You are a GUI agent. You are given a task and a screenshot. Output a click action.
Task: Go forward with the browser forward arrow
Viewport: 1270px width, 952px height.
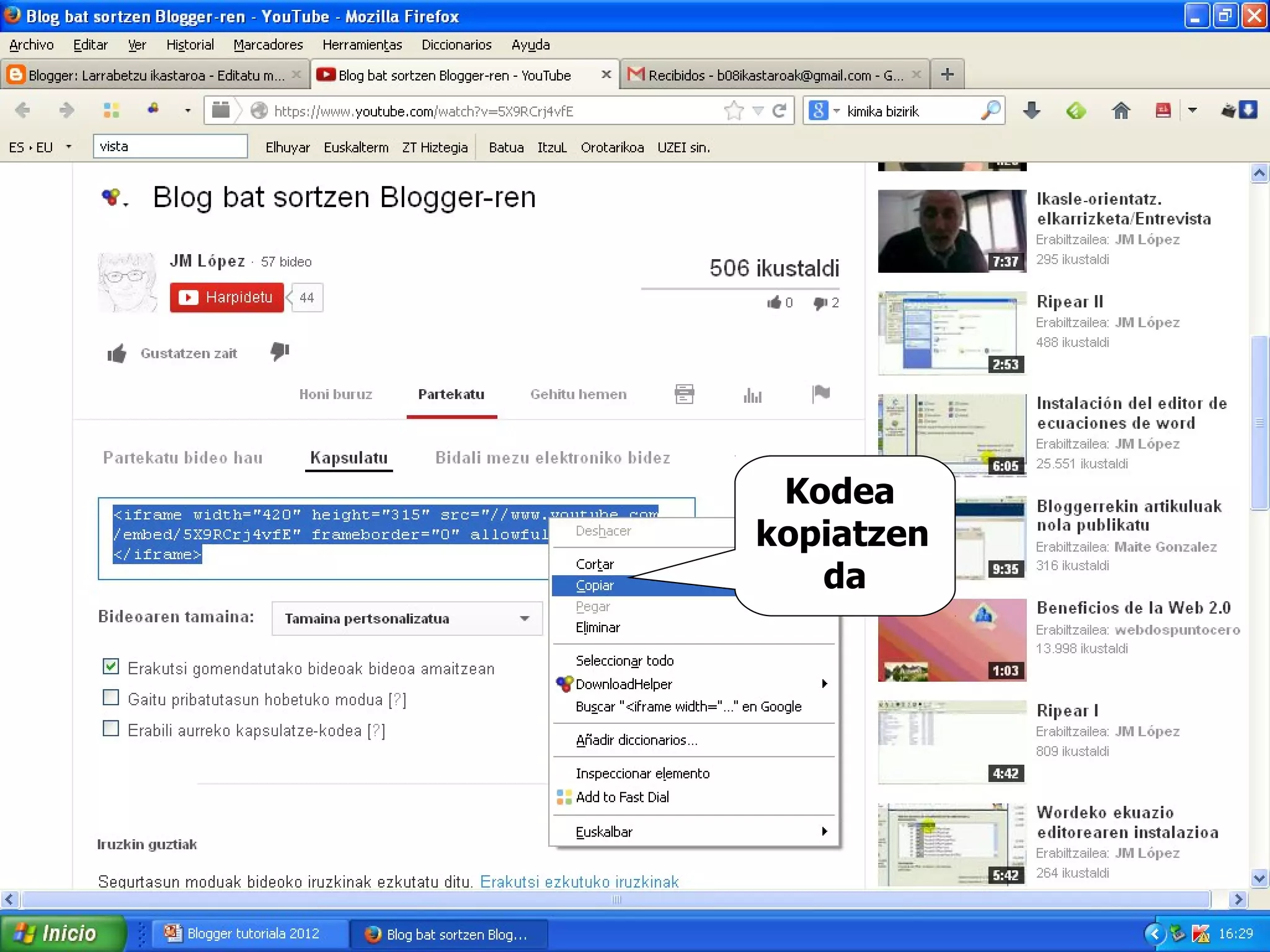[66, 111]
